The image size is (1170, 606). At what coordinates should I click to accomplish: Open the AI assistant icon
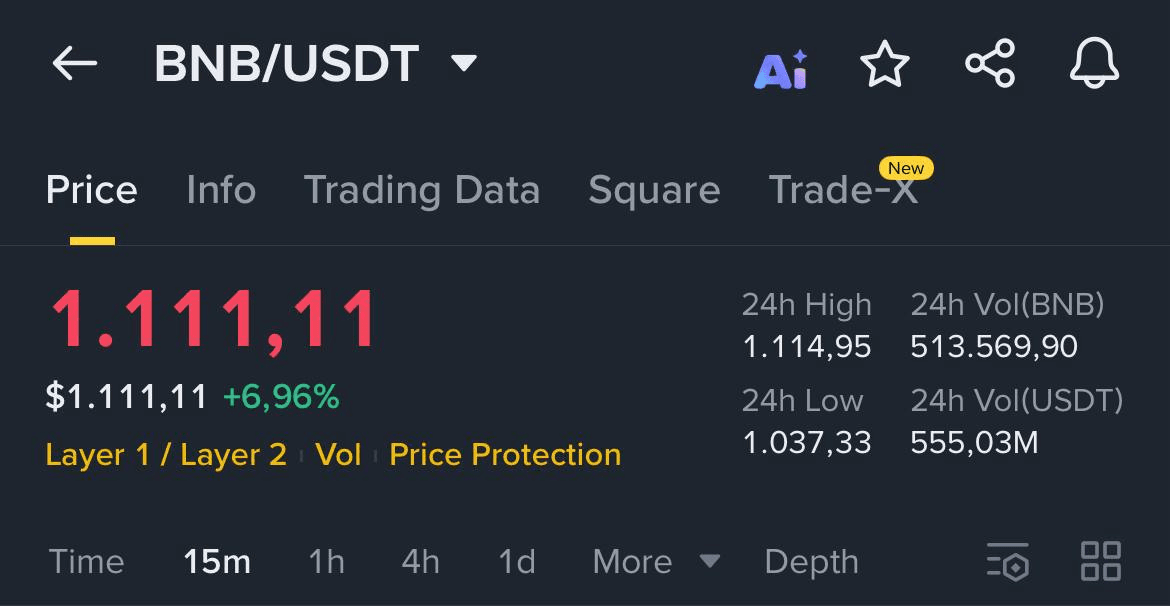click(781, 68)
